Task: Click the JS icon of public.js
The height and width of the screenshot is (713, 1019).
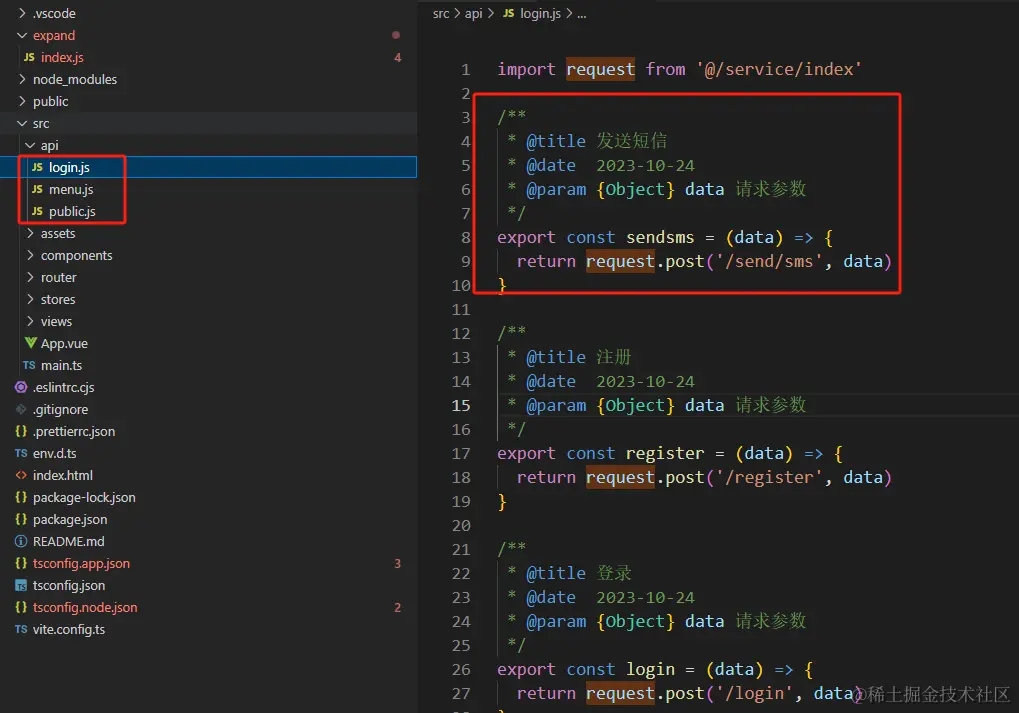Action: coord(37,211)
